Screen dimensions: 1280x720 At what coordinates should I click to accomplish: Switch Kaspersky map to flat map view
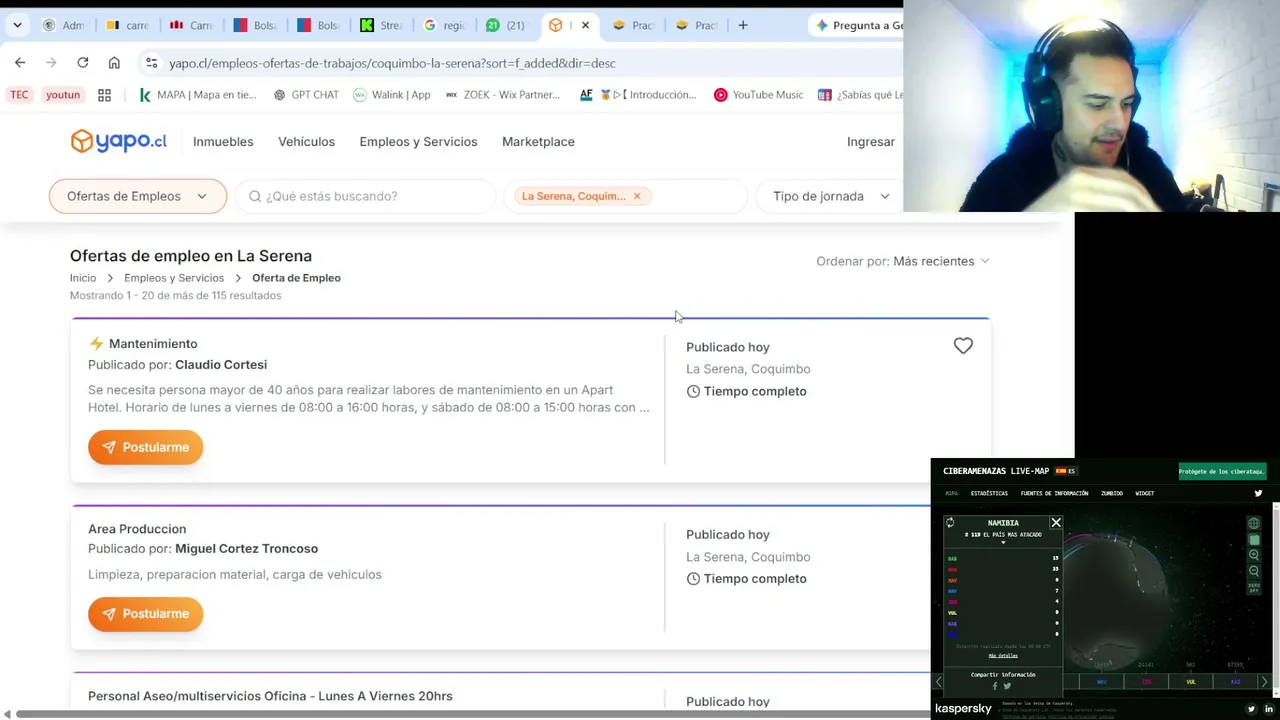pyautogui.click(x=1254, y=540)
